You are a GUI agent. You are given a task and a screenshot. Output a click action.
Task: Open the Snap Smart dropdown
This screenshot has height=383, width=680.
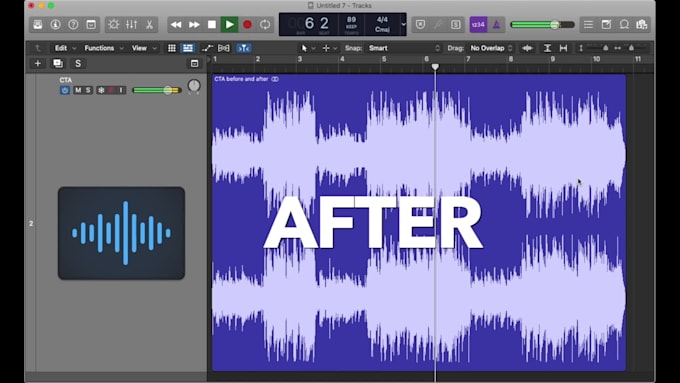[404, 48]
